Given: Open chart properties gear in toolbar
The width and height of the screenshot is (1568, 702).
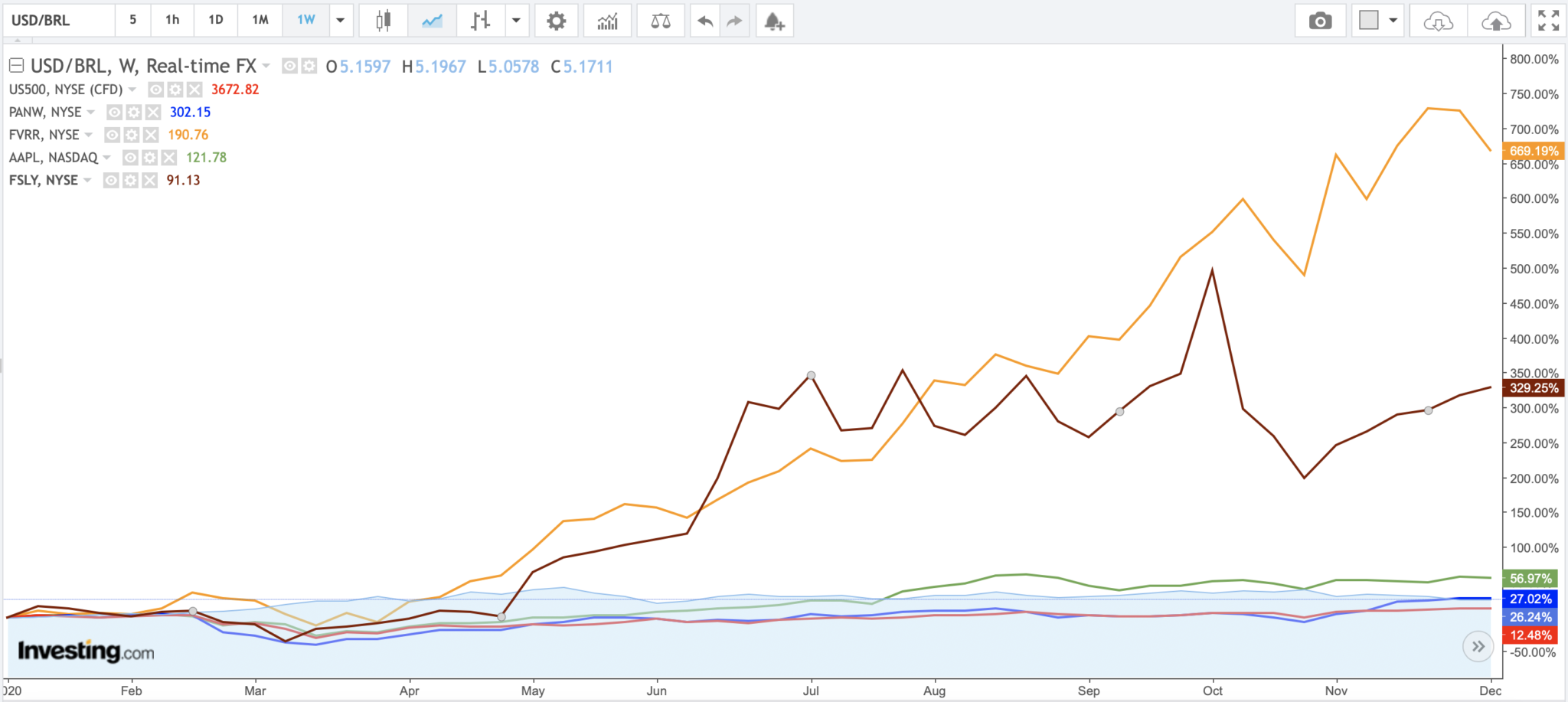Looking at the screenshot, I should pos(557,21).
